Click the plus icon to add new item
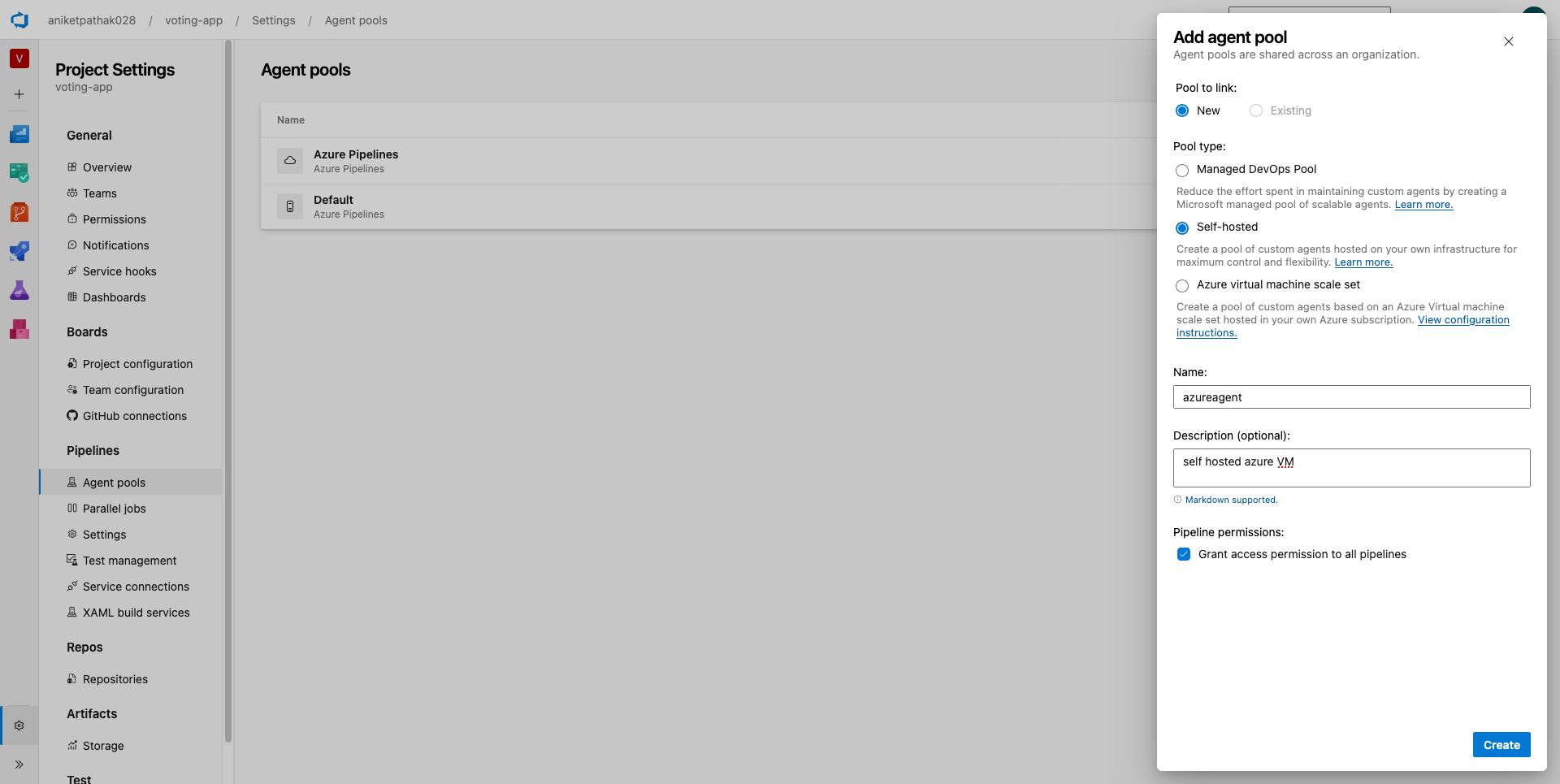 pyautogui.click(x=19, y=94)
